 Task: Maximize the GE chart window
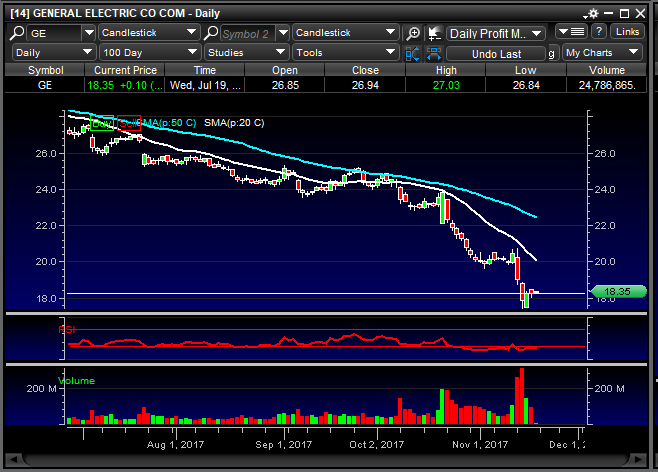624,14
